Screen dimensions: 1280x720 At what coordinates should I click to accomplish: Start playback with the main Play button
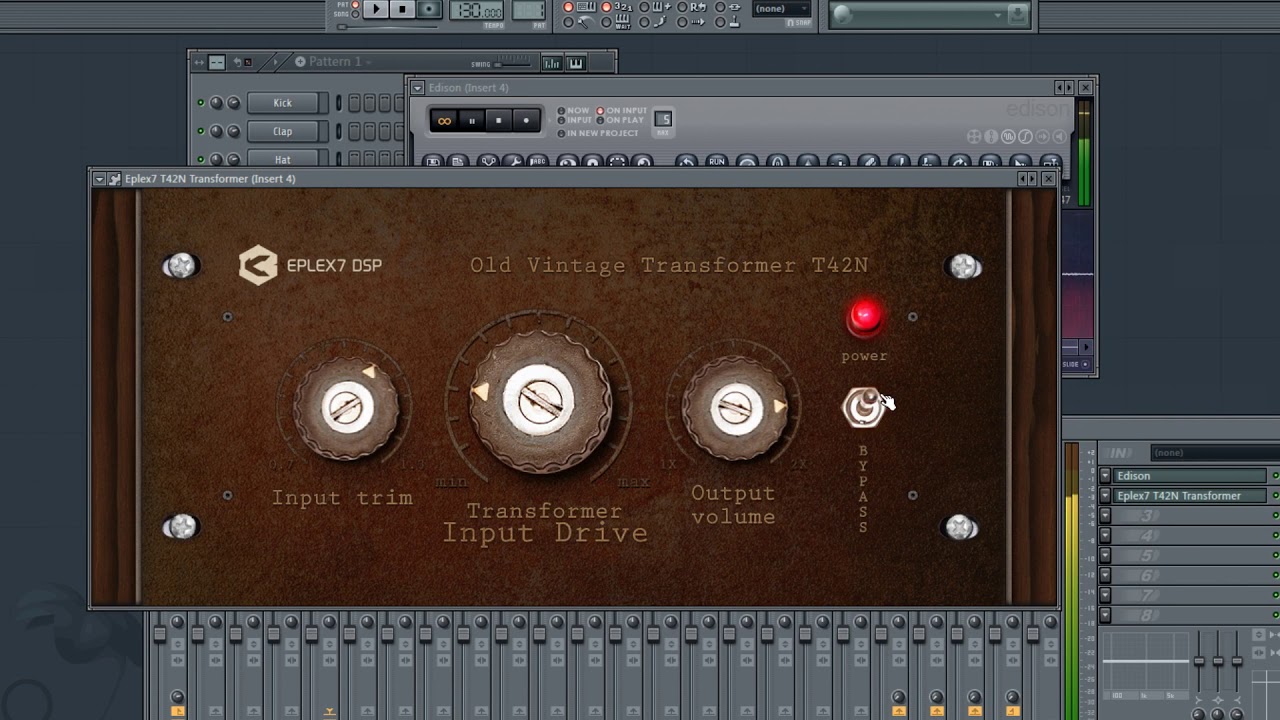pyautogui.click(x=376, y=9)
